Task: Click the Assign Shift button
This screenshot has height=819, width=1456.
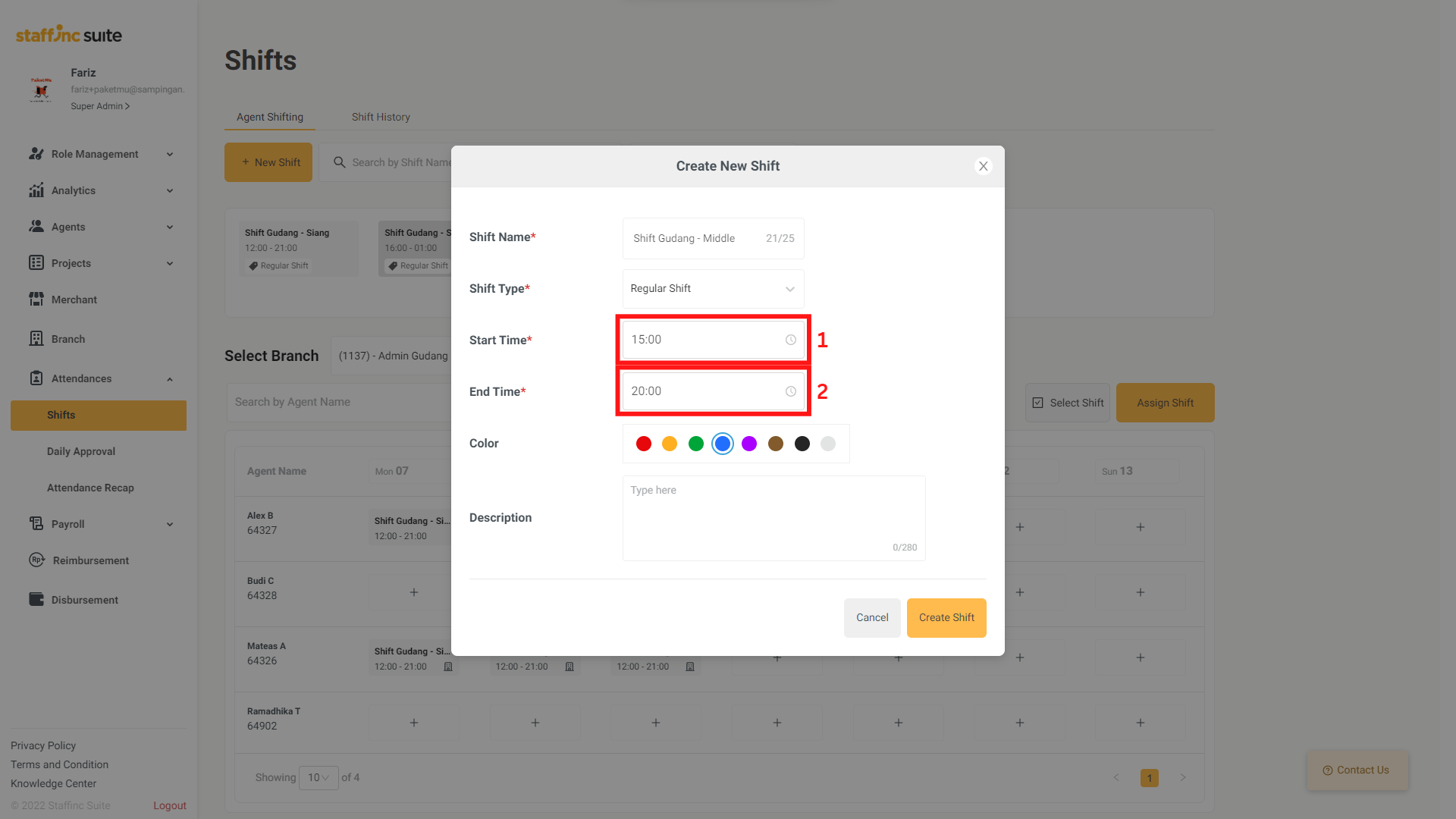Action: [1166, 403]
